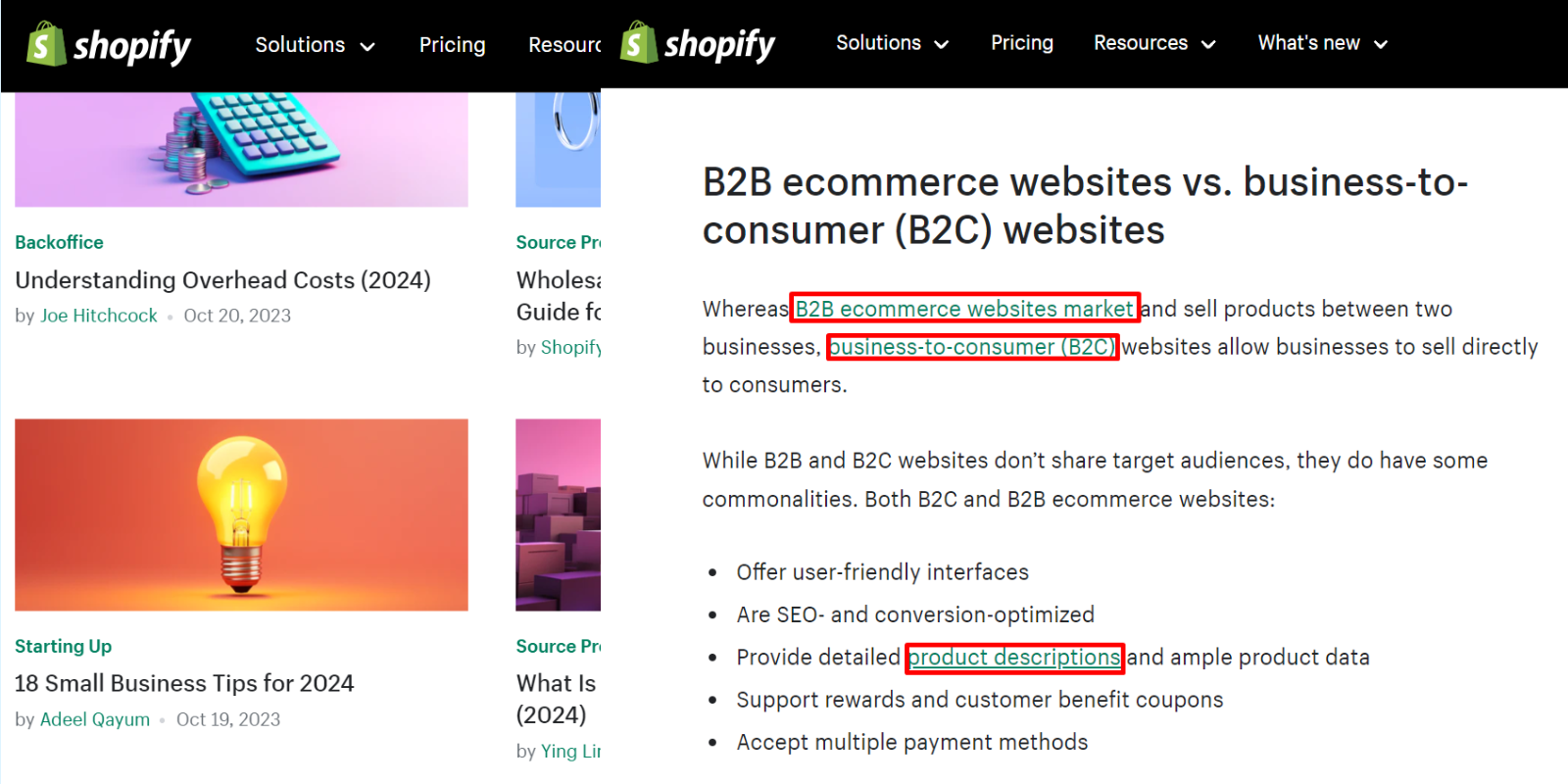
Task: Click the right Shopify bag logo
Action: tap(638, 43)
